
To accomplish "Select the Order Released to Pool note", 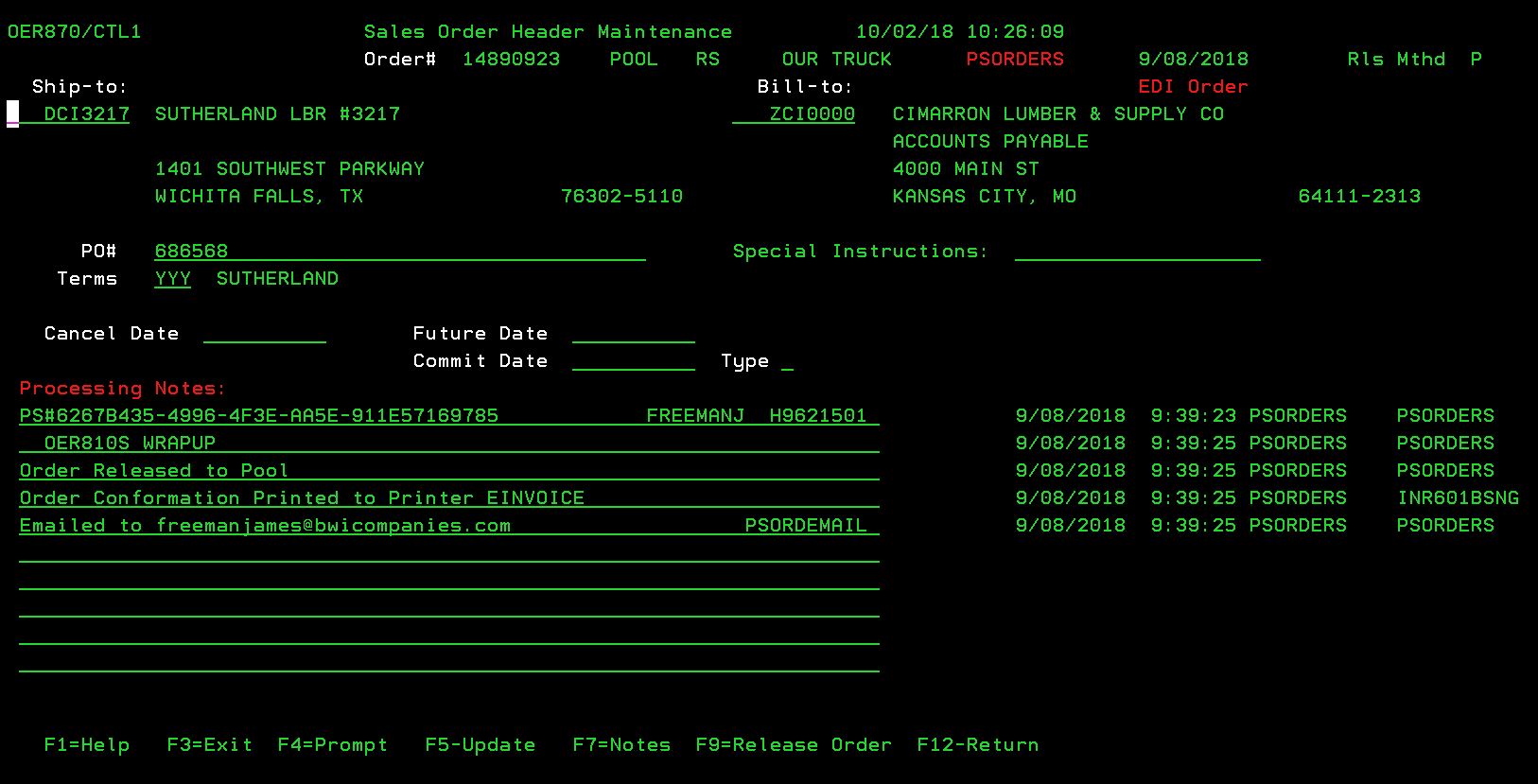I will point(448,471).
